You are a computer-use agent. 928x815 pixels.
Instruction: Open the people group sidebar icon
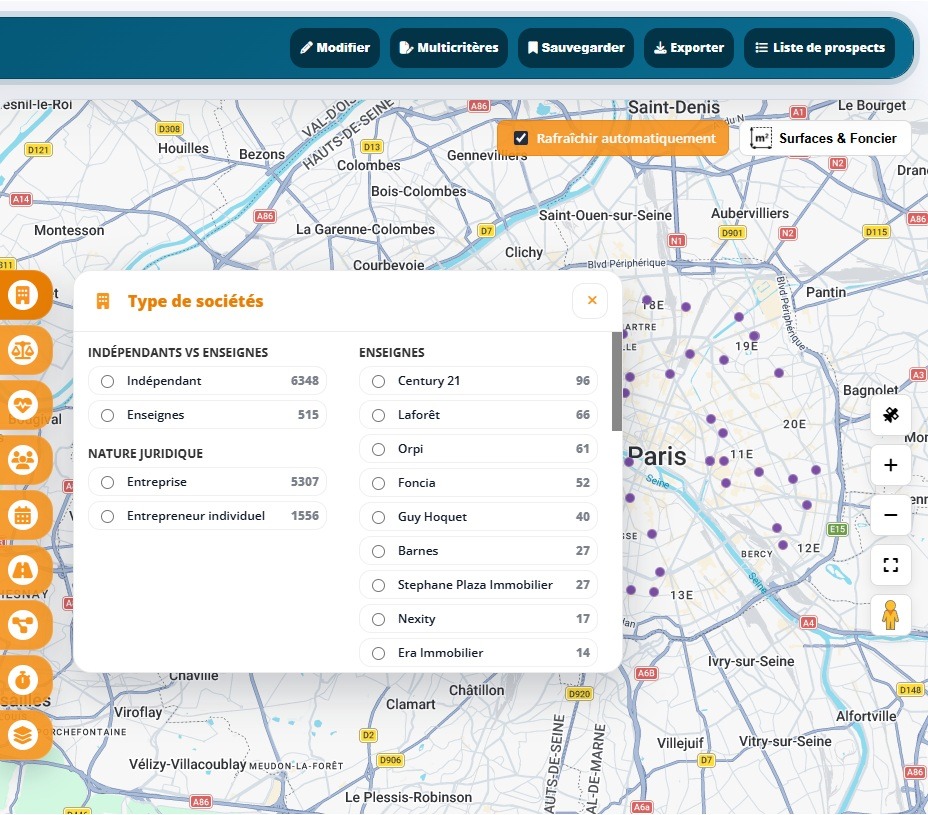click(23, 460)
